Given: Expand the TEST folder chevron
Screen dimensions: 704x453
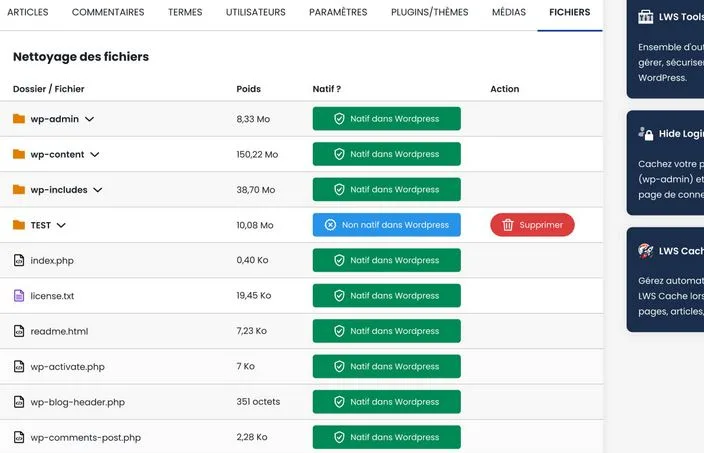Looking at the screenshot, I should [x=62, y=225].
